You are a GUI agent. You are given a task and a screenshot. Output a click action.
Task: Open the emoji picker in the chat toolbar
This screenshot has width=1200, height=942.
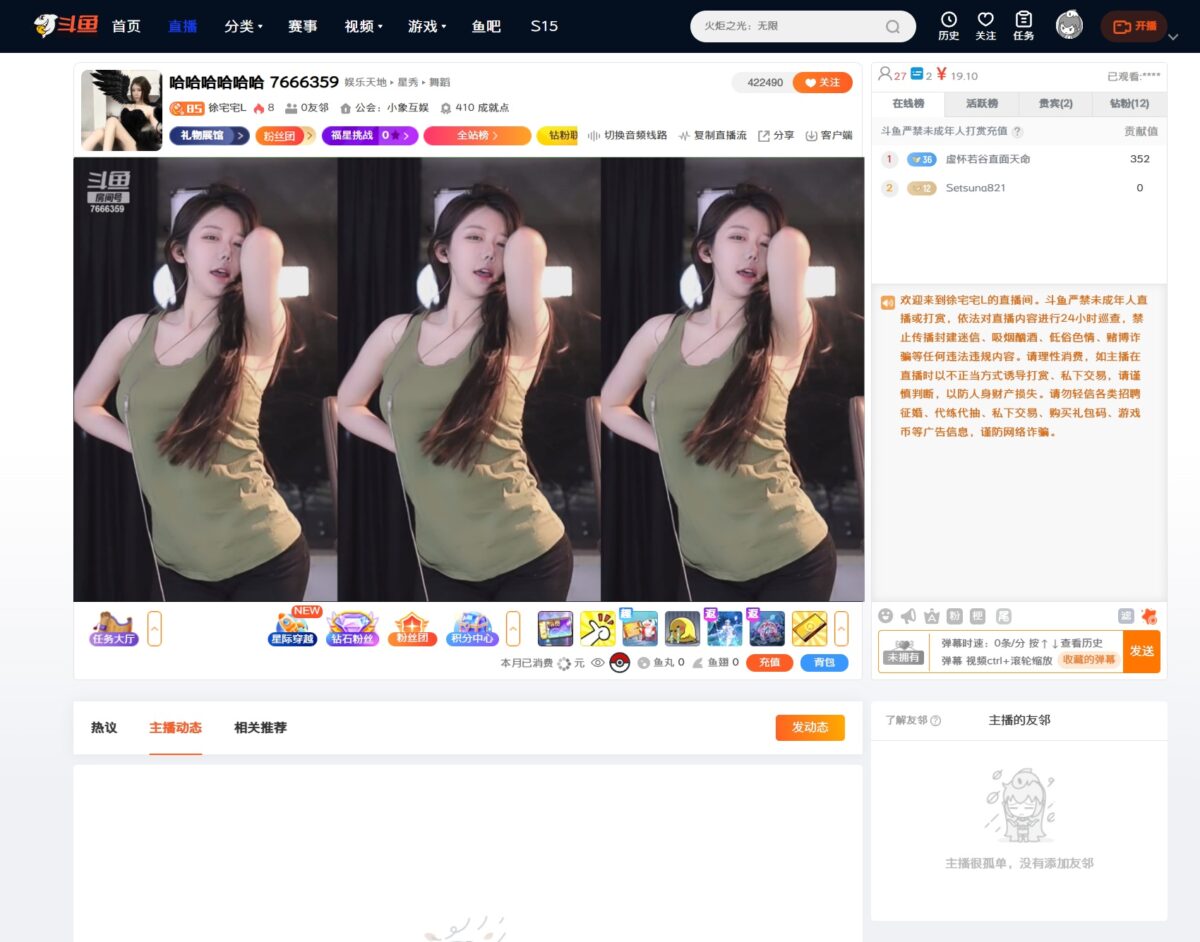tap(886, 614)
